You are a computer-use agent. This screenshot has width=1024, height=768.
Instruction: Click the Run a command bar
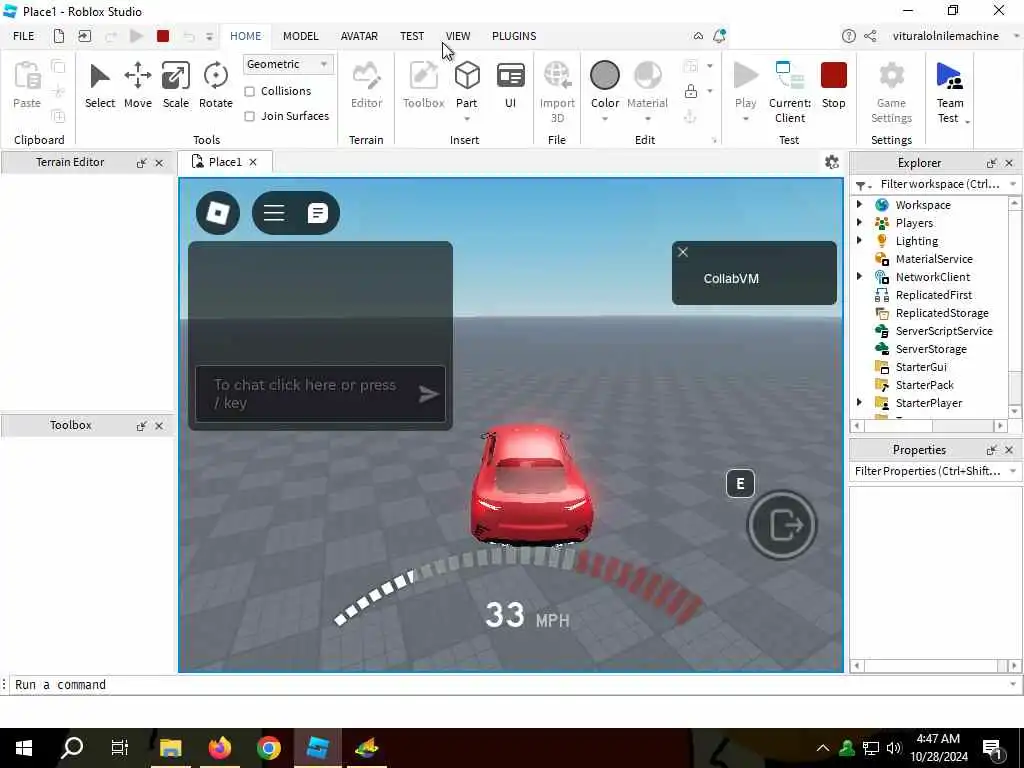(x=511, y=684)
